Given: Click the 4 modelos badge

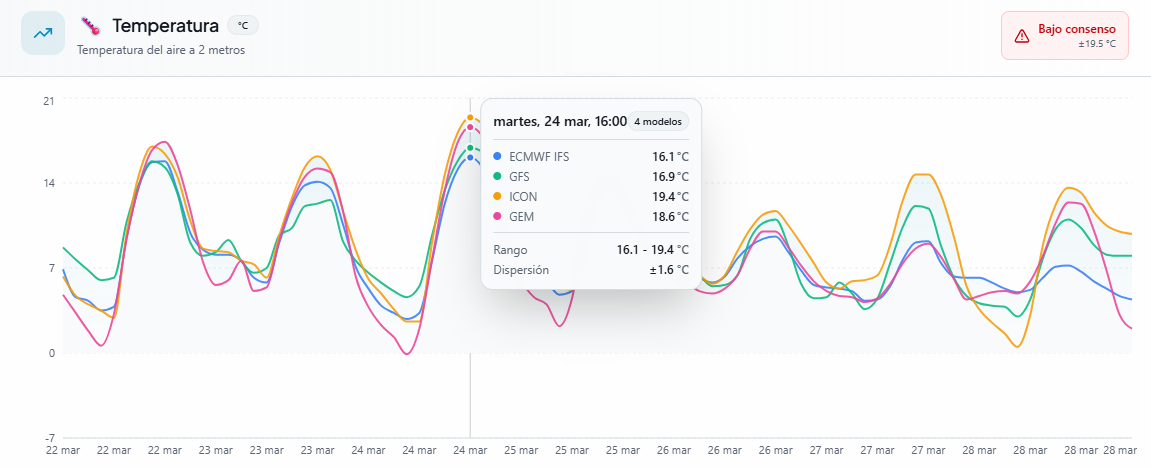Looking at the screenshot, I should tap(657, 122).
